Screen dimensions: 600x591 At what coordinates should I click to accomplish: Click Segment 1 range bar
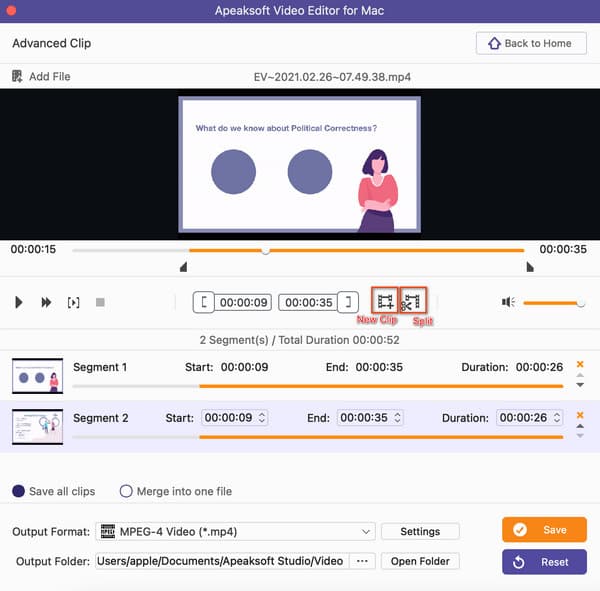point(318,386)
